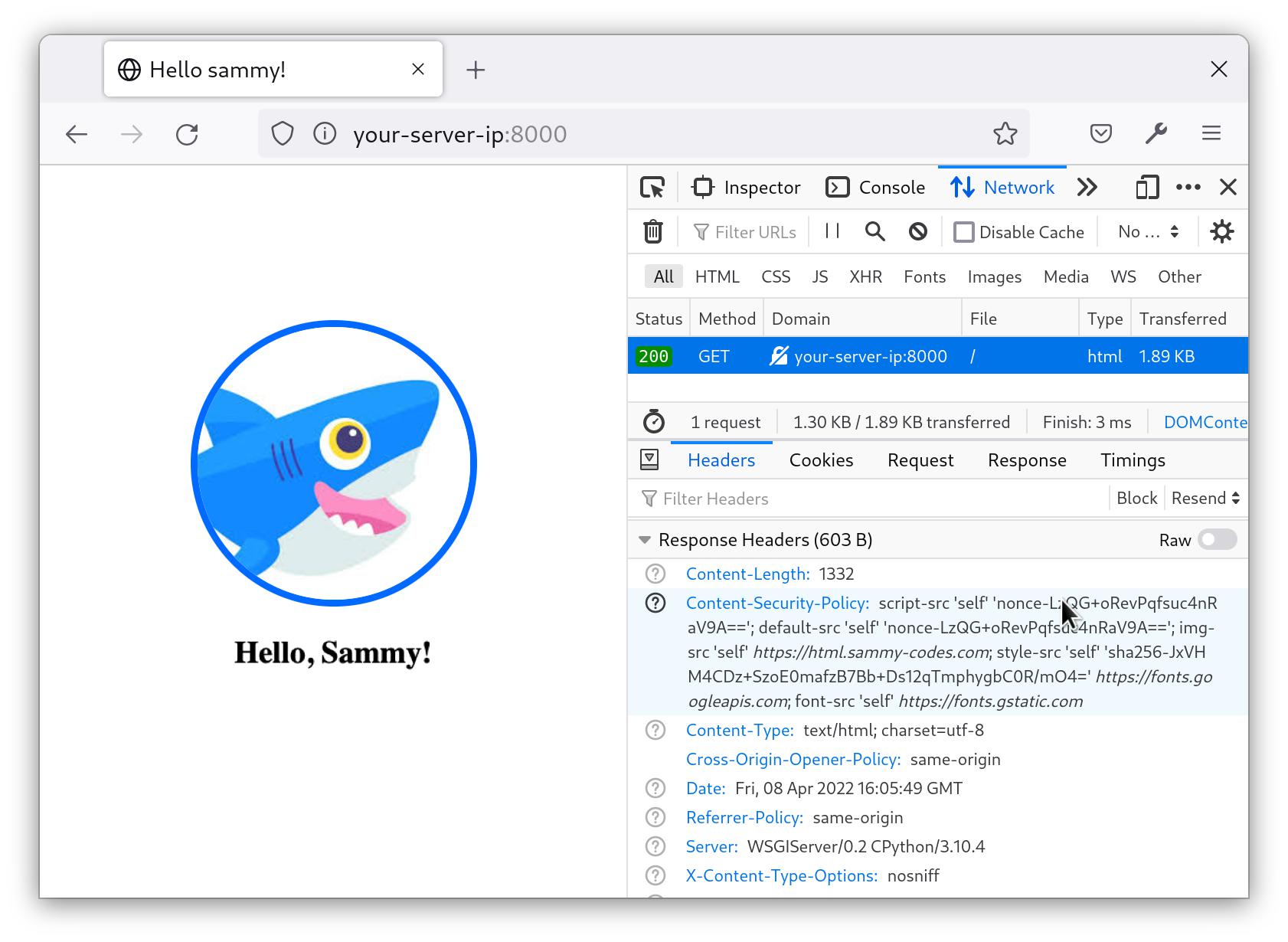Image resolution: width=1288 pixels, height=942 pixels.
Task: Open the network throttling dropdown
Action: (x=1146, y=231)
